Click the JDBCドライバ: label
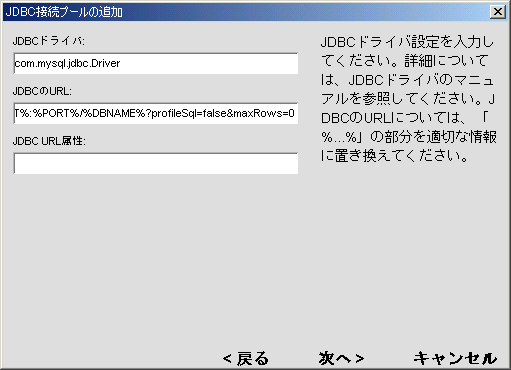 tap(49, 41)
